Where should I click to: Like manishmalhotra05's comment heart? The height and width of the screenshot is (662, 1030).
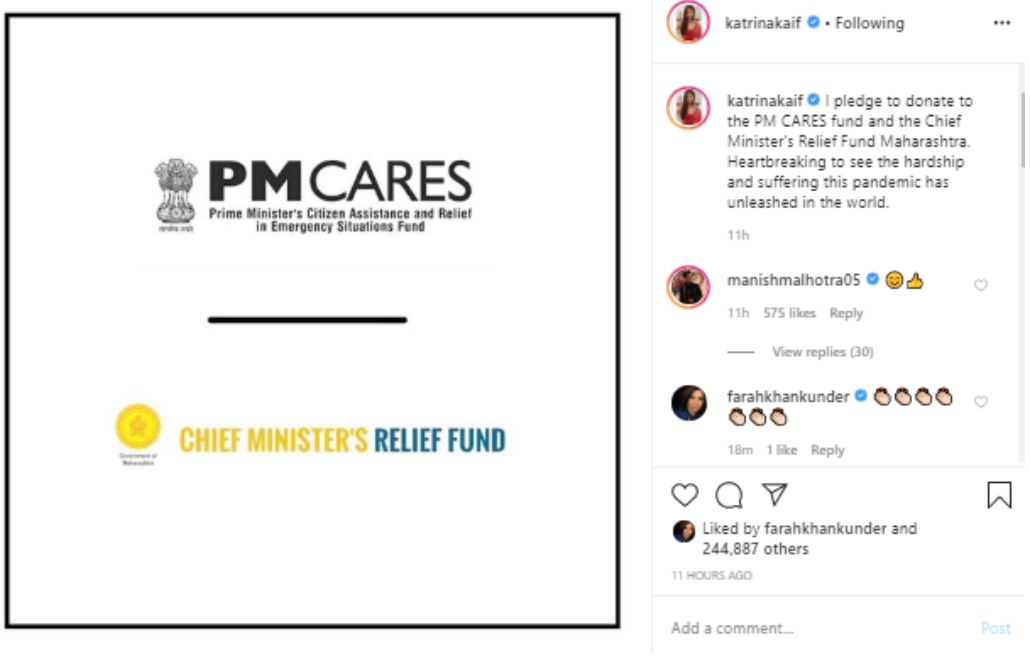[980, 285]
